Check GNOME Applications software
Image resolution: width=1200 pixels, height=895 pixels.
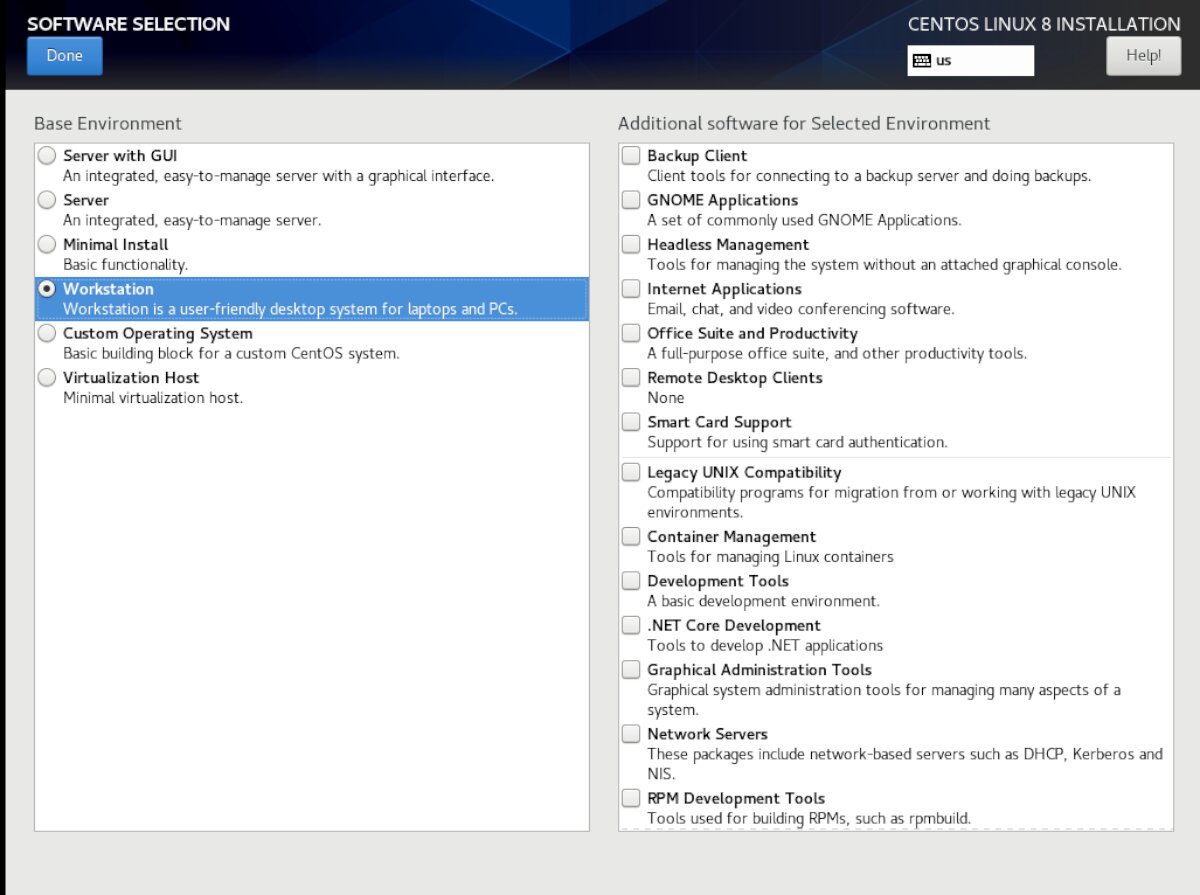click(631, 199)
